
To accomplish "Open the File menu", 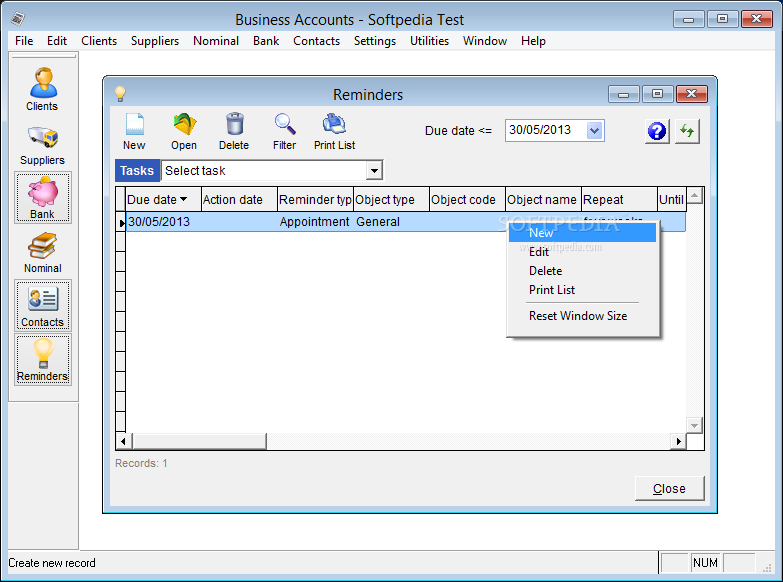I will [24, 41].
